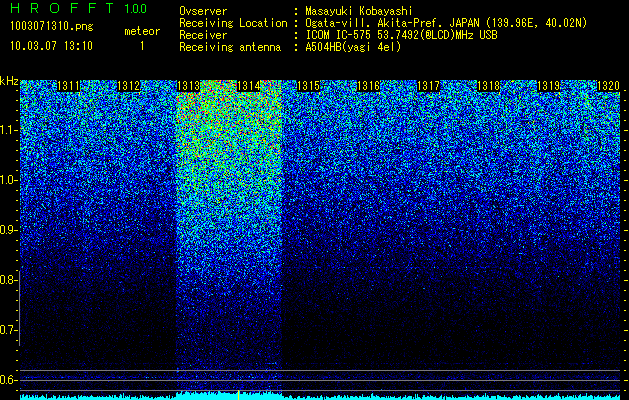
Task: Click the 1320 time marker
Action: 609,86
